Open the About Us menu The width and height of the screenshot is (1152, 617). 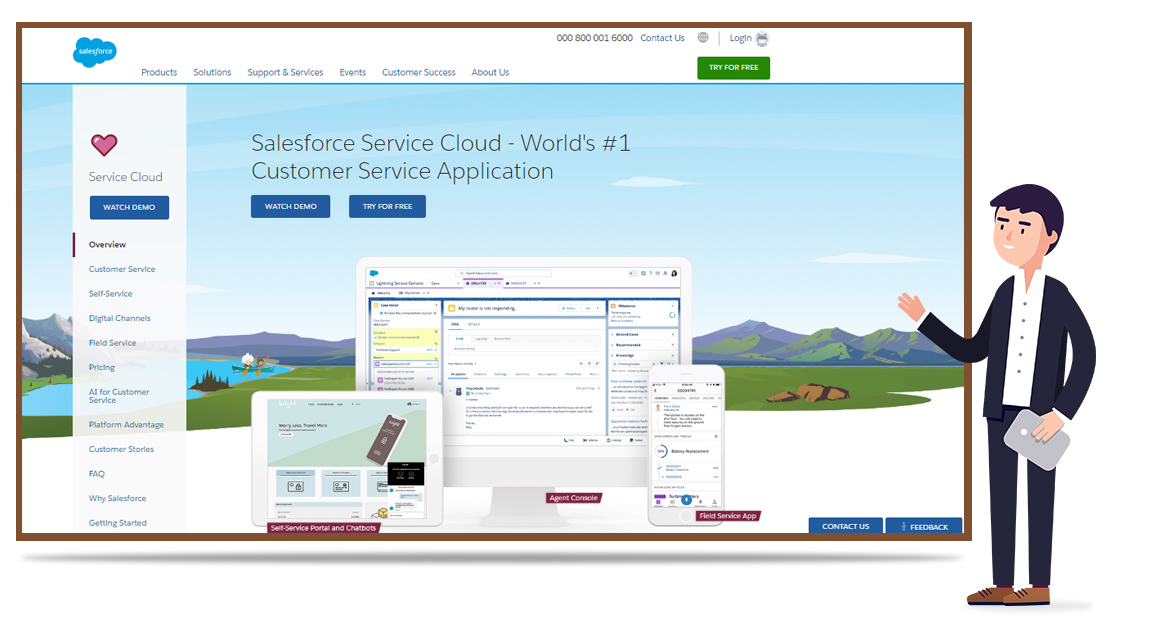coord(490,72)
